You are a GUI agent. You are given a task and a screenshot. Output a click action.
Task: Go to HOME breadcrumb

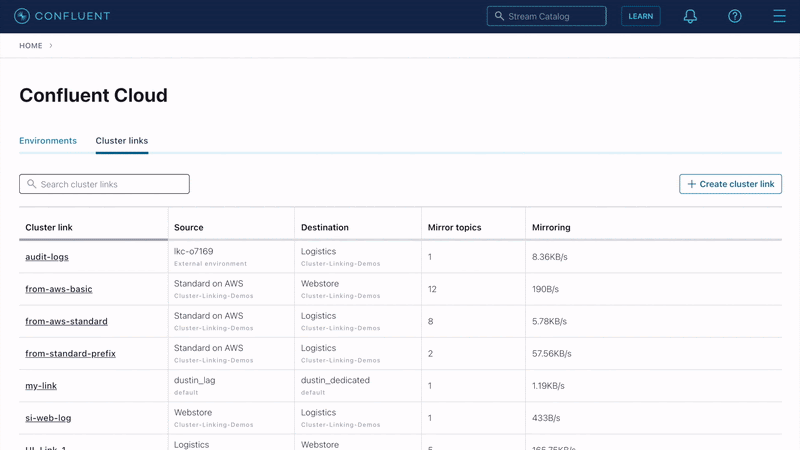coord(31,45)
